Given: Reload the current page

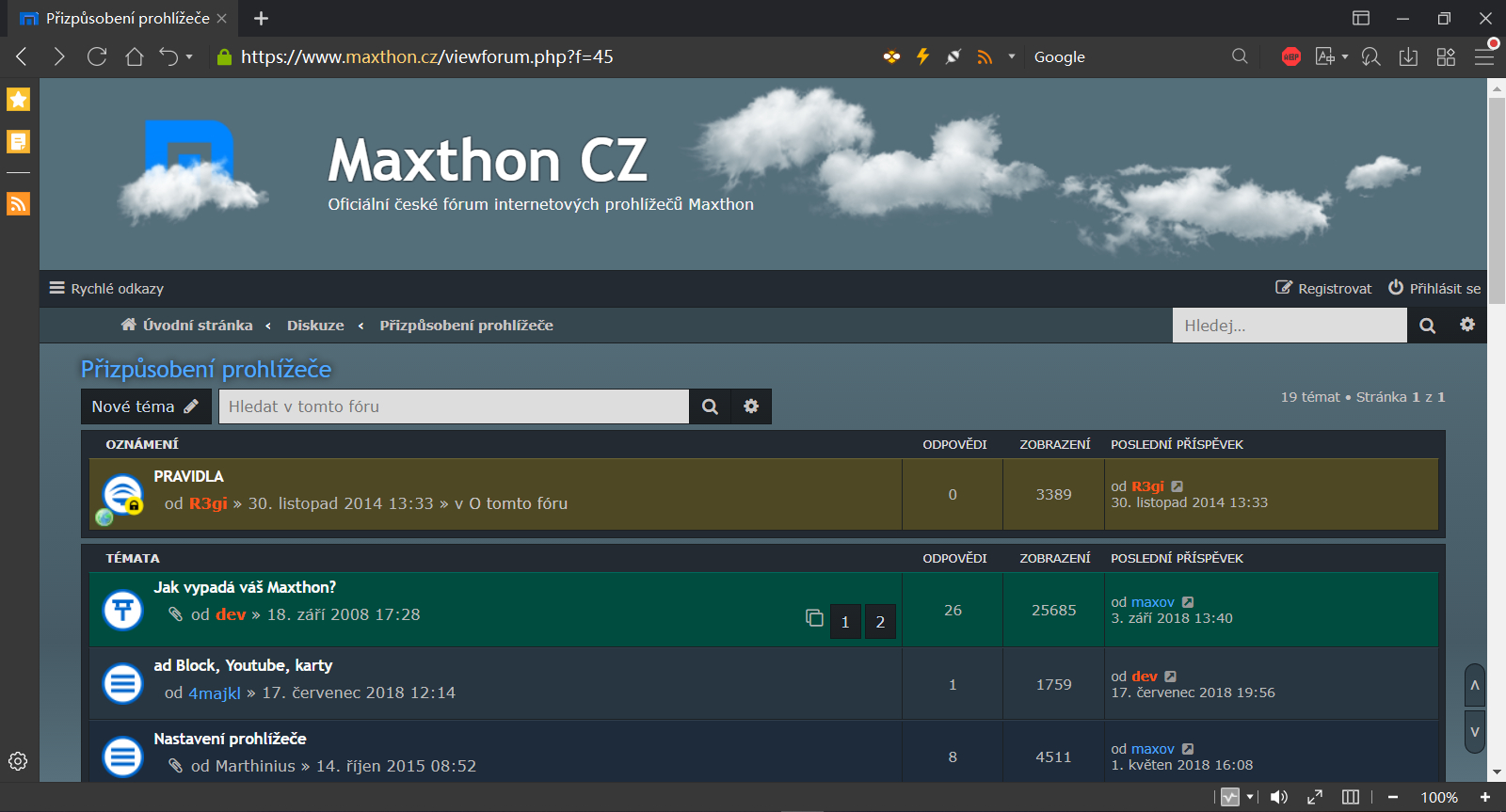Looking at the screenshot, I should click(97, 56).
